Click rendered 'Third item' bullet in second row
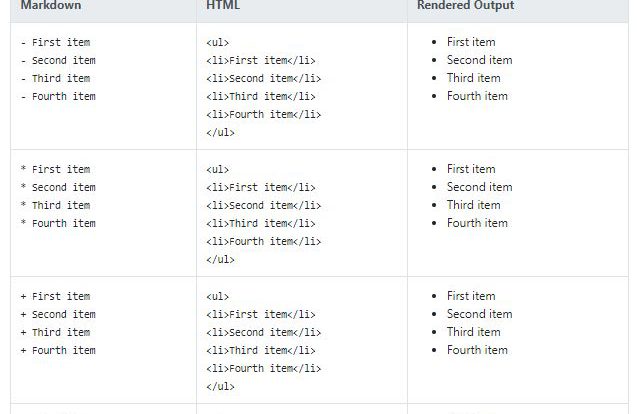The height and width of the screenshot is (414, 637). (x=474, y=205)
